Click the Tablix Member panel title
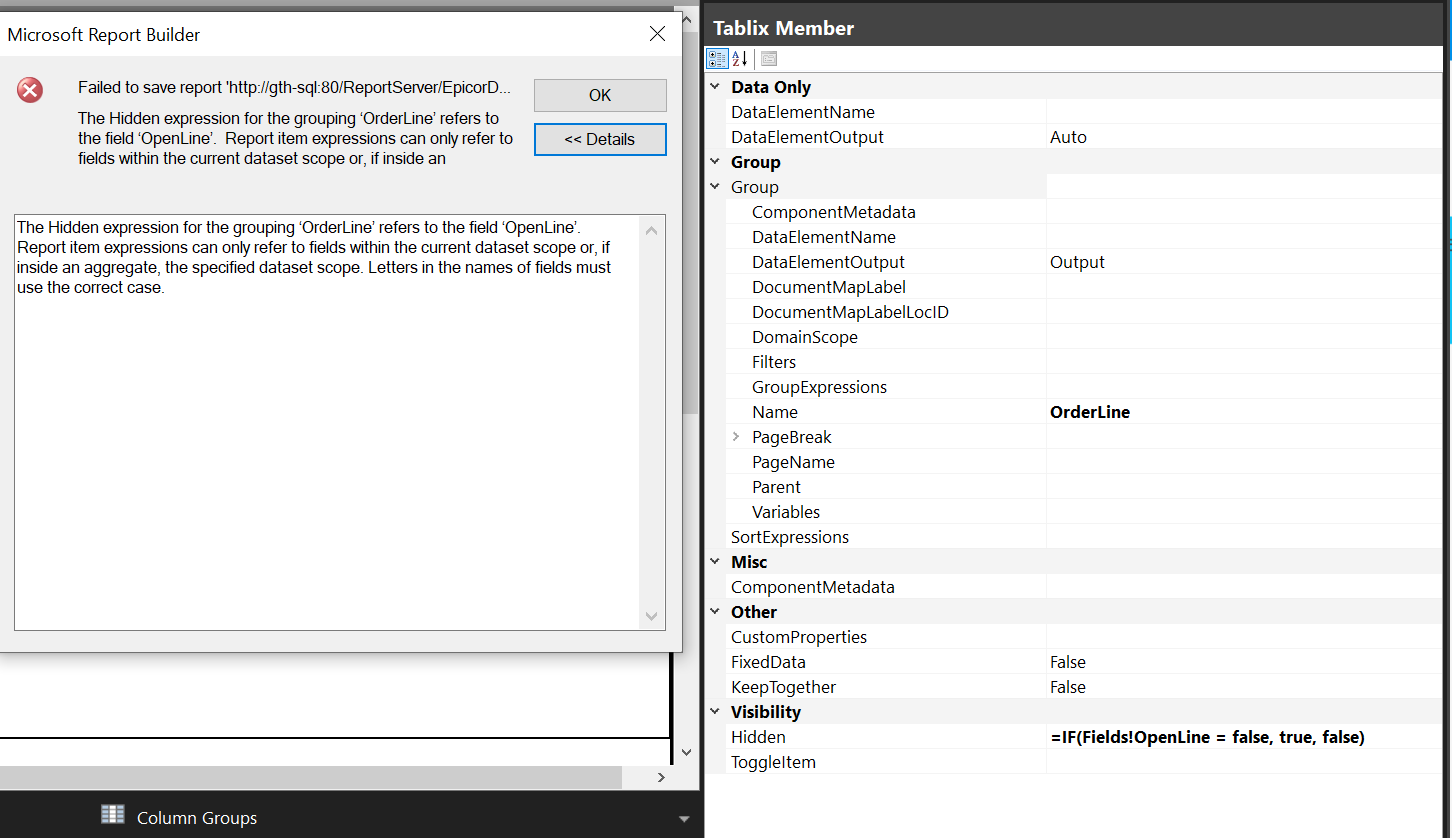Screen dimensions: 1452x838 pos(783,28)
